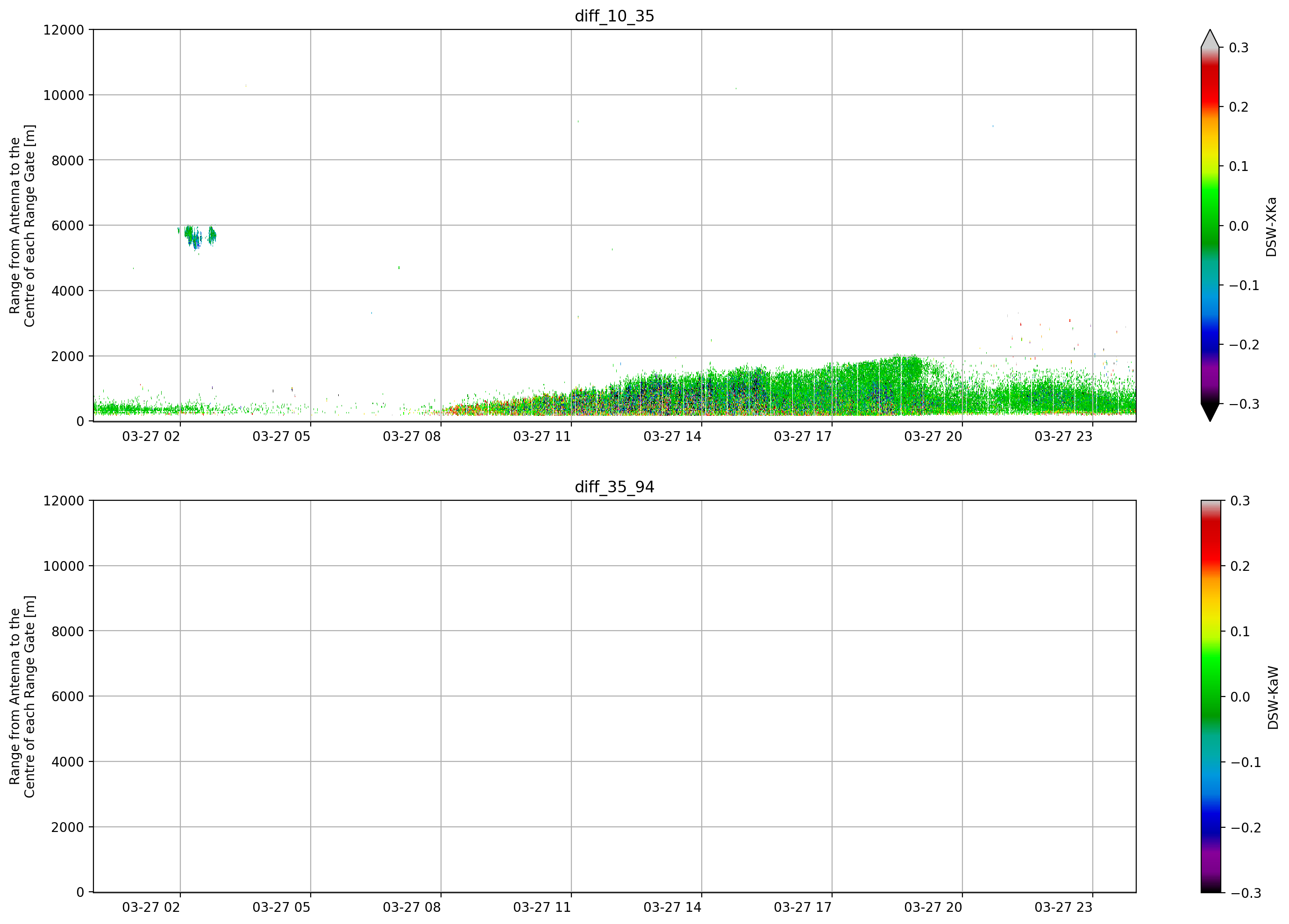Select "03-27 05" tick under diff_35_94 plot

tap(281, 908)
